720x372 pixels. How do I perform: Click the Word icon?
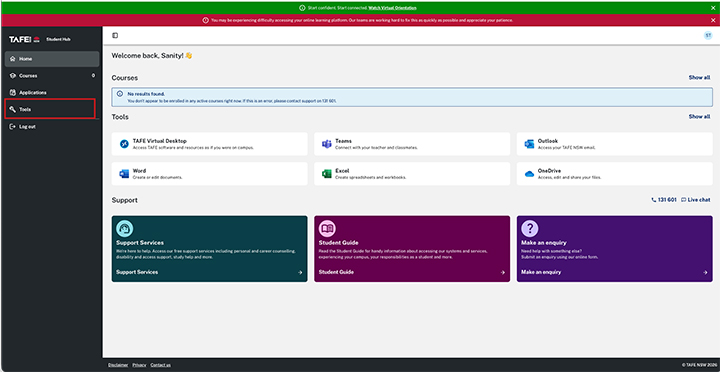[124, 174]
